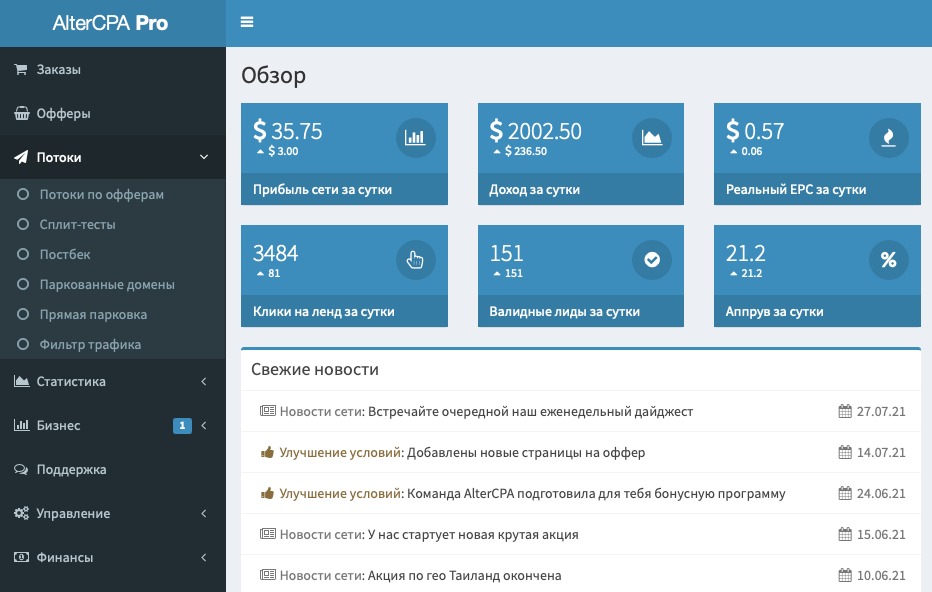
Task: Click the checkmark icon on Валидные лиды card
Action: [x=652, y=260]
